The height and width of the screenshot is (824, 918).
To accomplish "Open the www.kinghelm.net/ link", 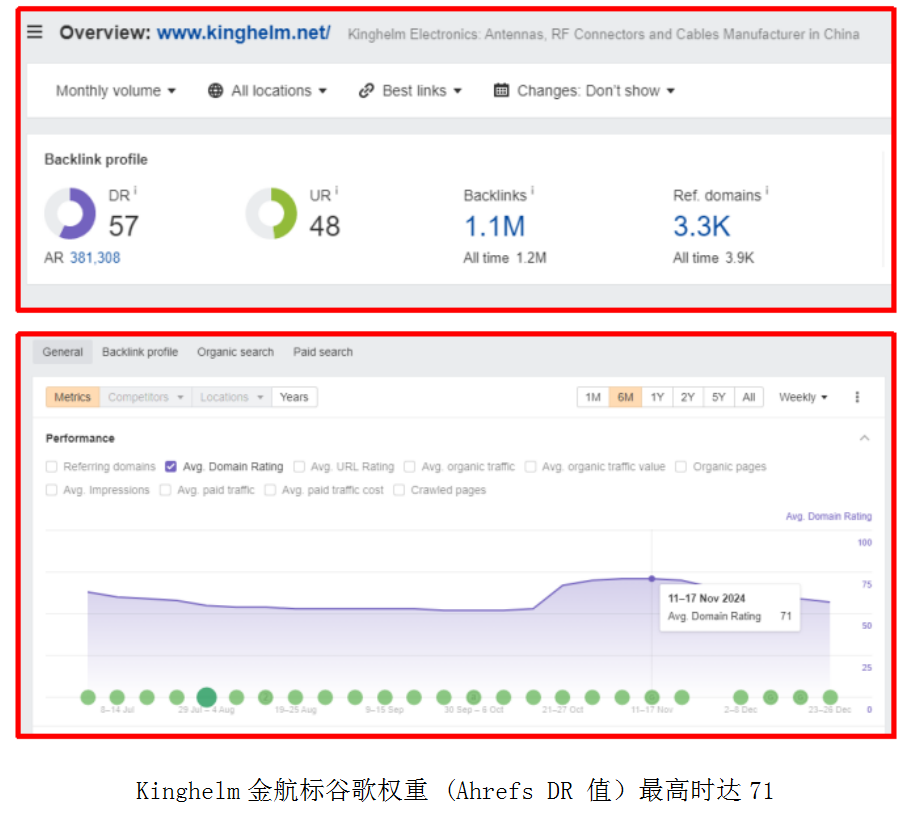I will (244, 33).
